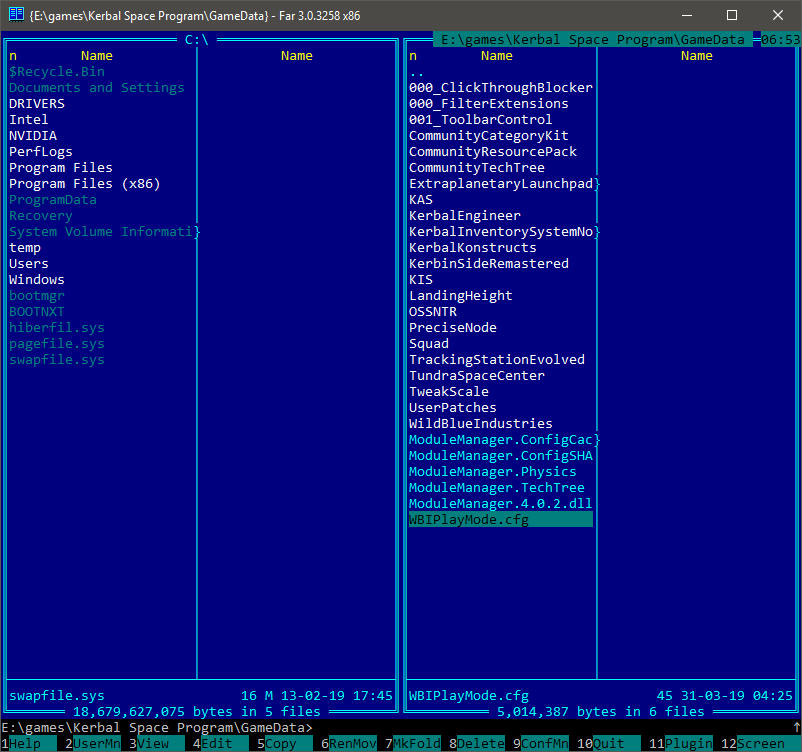
Task: Click the GameData path title of right panel
Action: [x=592, y=39]
